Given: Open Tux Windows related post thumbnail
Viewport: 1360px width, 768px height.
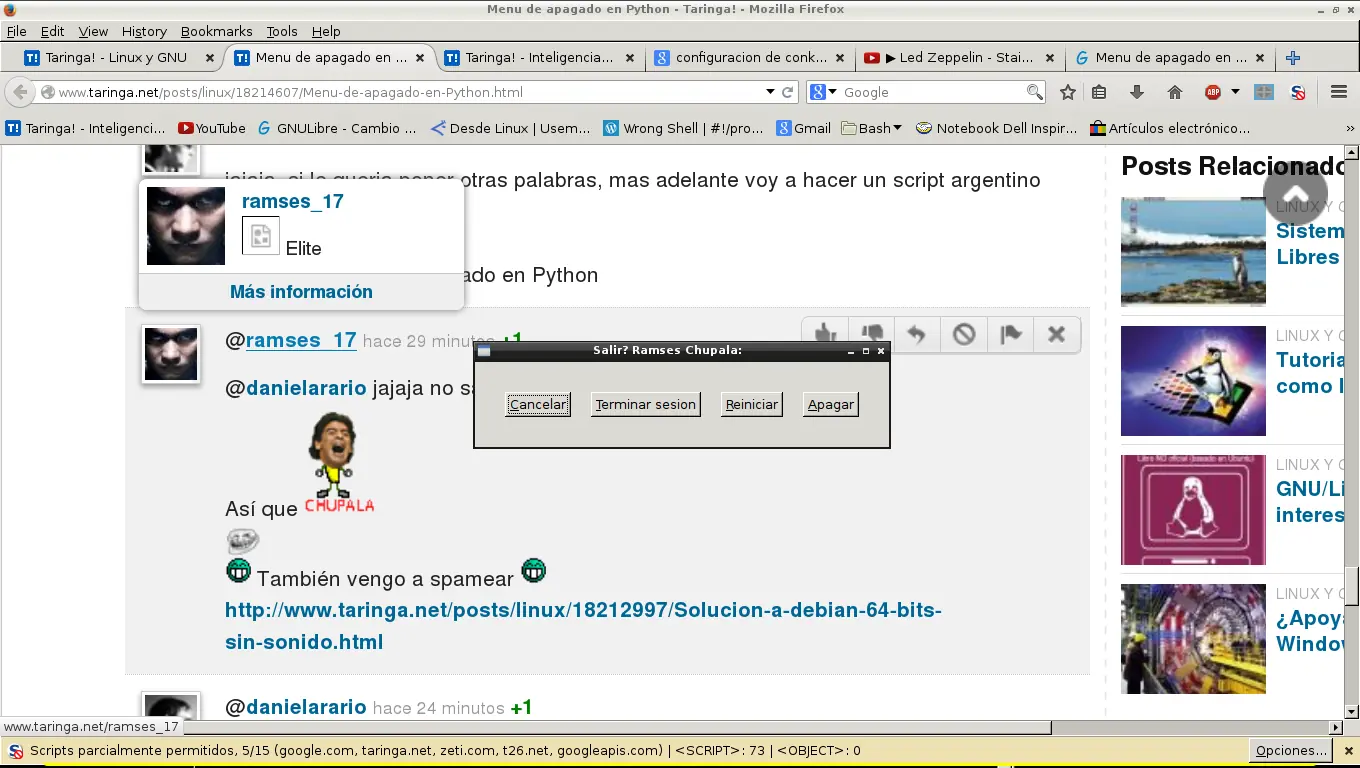Looking at the screenshot, I should [x=1193, y=381].
